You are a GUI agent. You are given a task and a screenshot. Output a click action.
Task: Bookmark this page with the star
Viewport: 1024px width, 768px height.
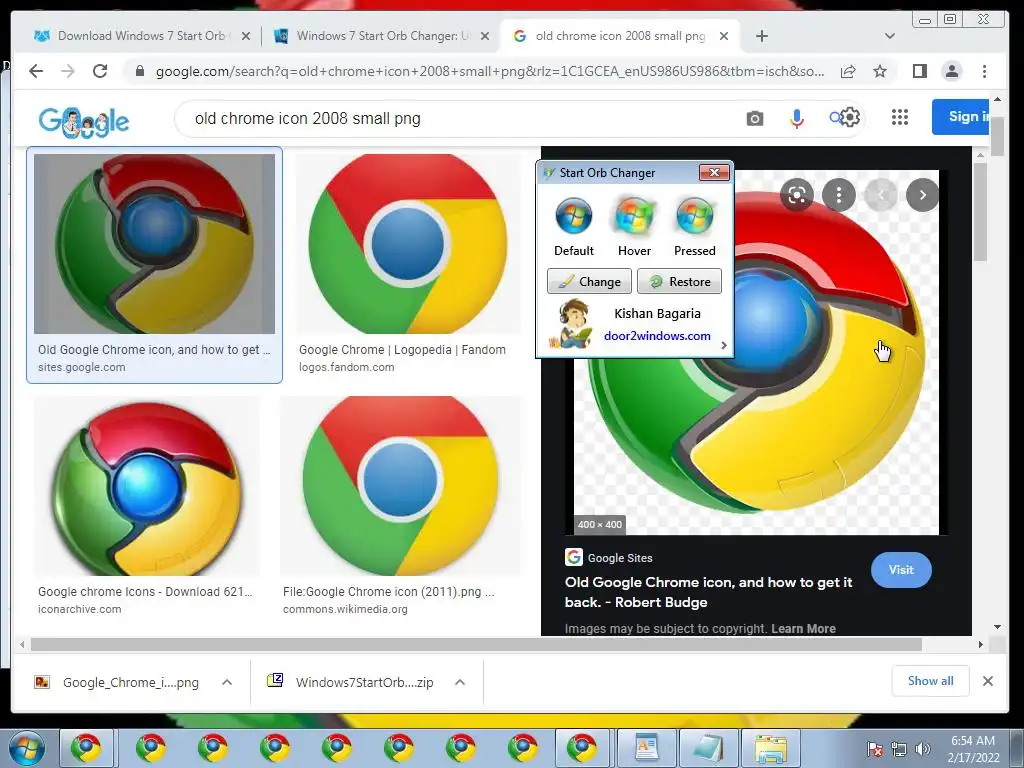tap(880, 71)
